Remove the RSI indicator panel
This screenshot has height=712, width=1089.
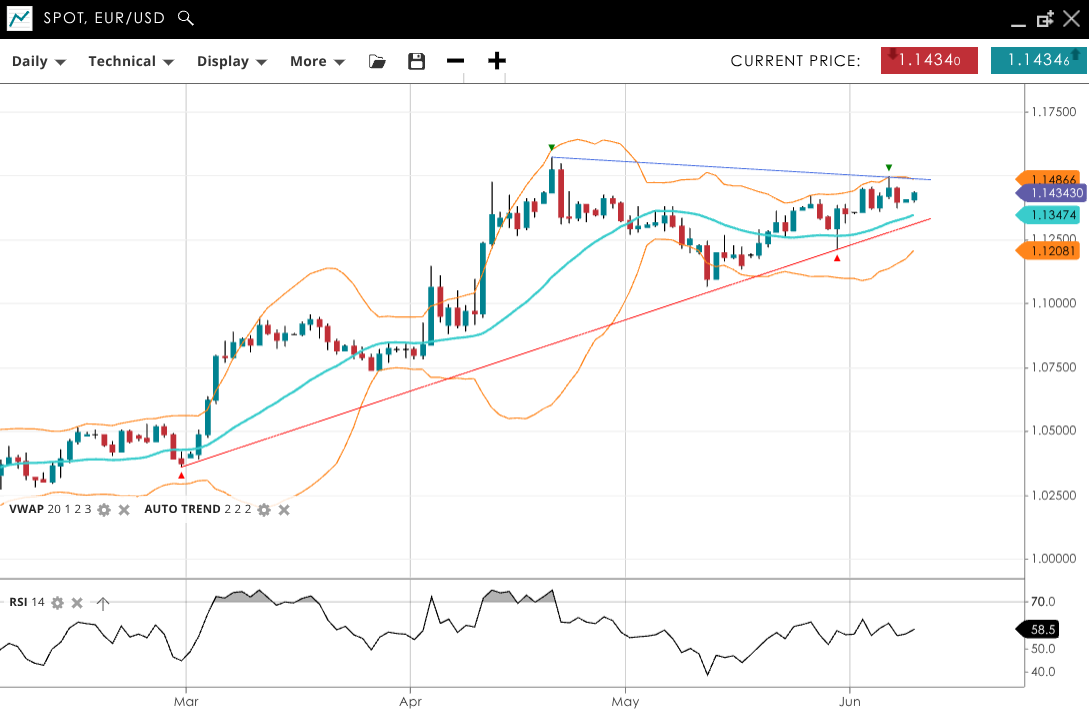click(77, 603)
